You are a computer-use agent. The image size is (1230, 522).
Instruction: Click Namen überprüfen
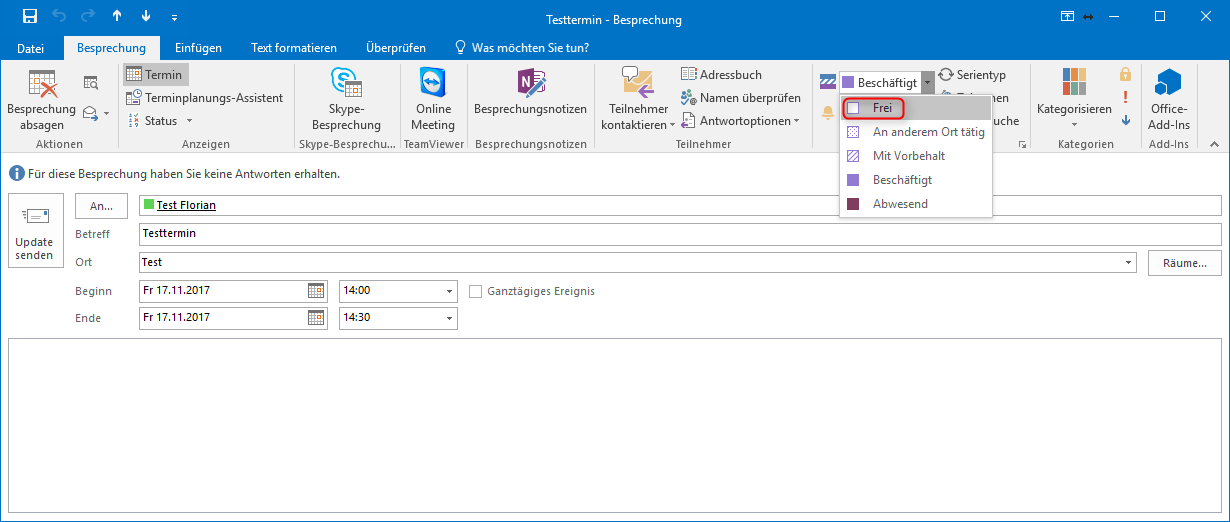coord(741,98)
